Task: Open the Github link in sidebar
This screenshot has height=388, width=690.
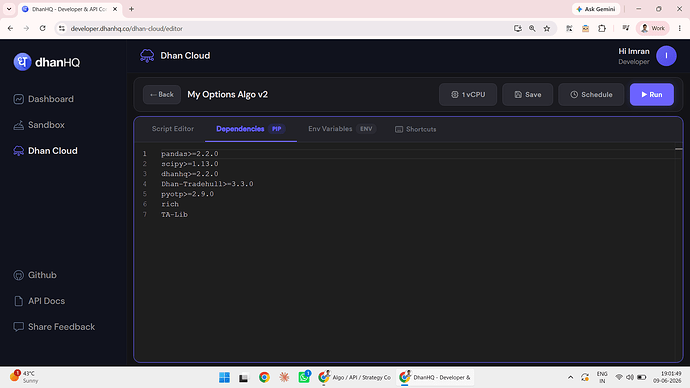Action: (35, 275)
